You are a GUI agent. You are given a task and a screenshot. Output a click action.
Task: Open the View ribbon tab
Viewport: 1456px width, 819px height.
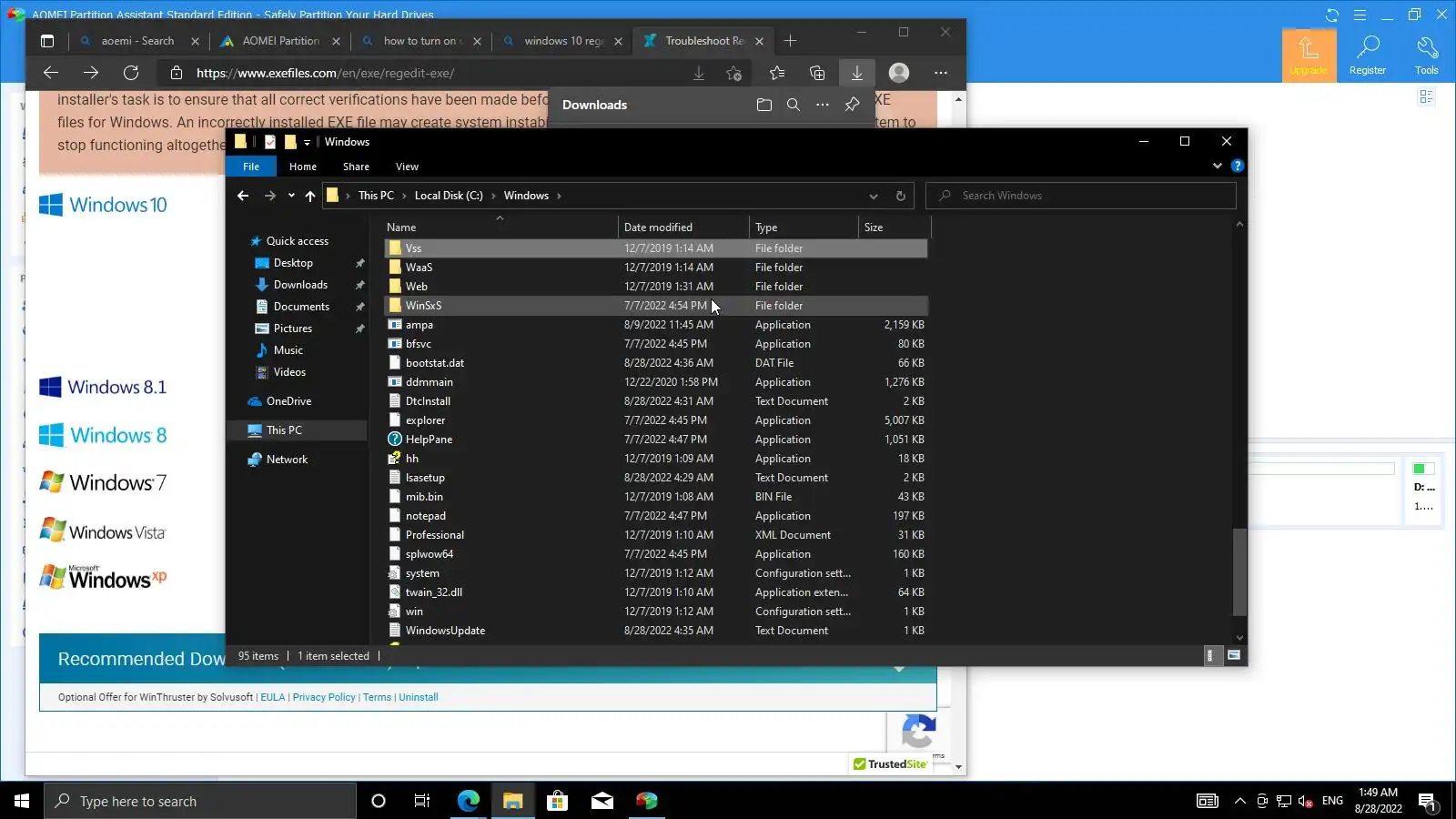click(407, 167)
